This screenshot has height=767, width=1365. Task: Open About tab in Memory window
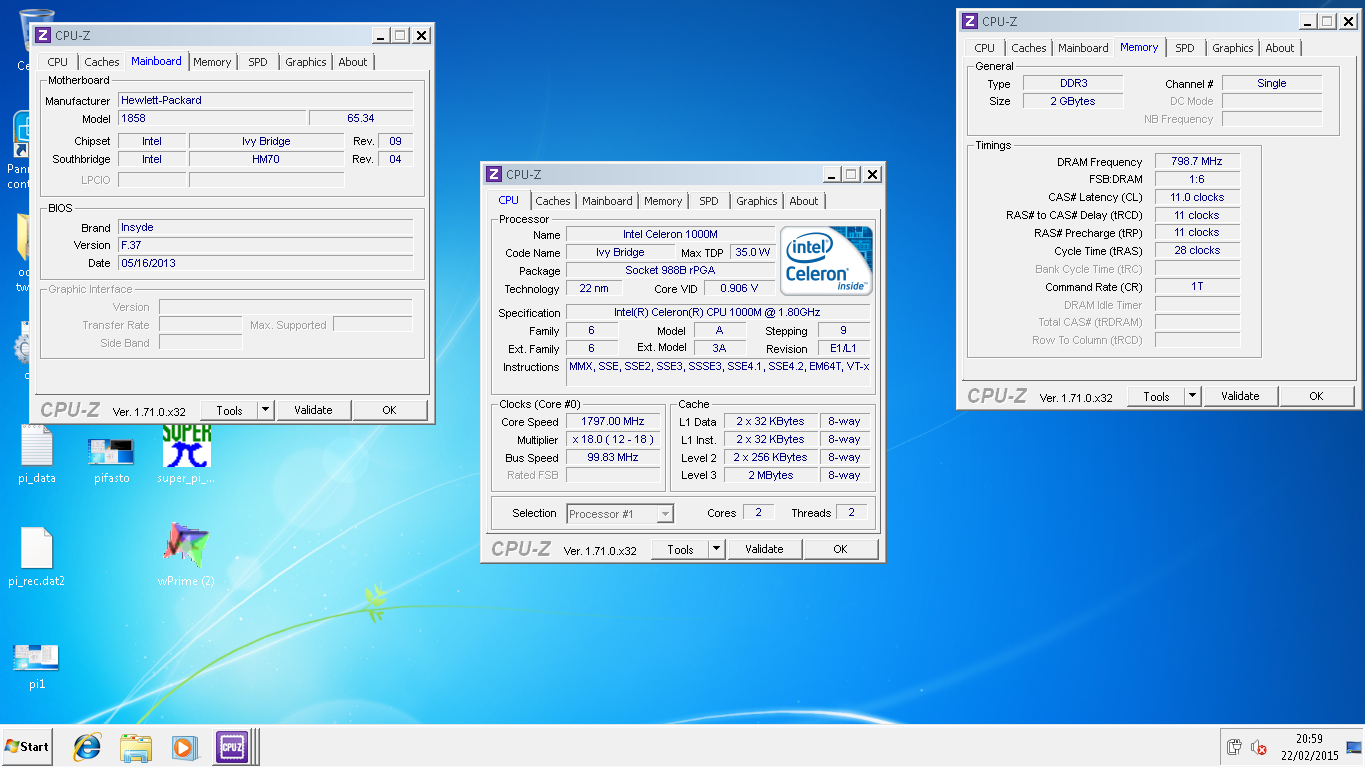pyautogui.click(x=1280, y=48)
